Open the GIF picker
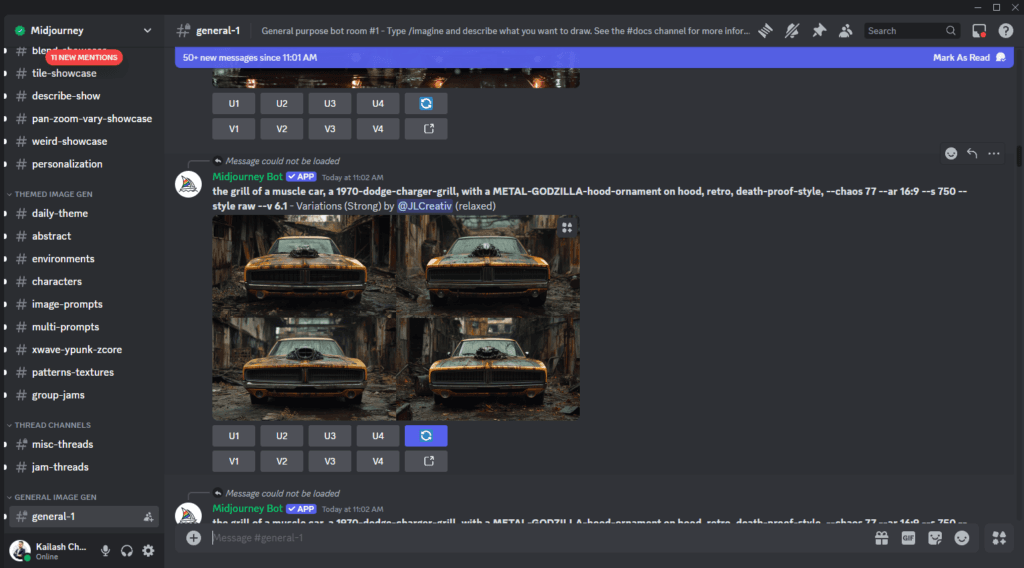Viewport: 1024px width, 568px height. point(908,538)
